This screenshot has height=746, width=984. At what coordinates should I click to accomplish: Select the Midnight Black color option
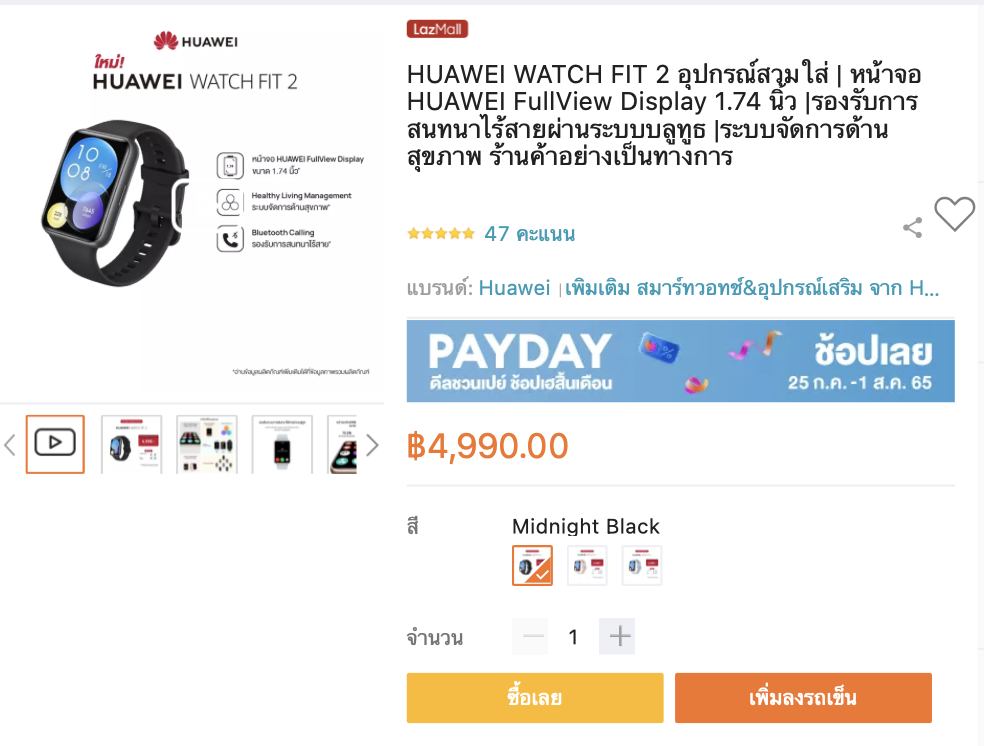click(x=532, y=566)
